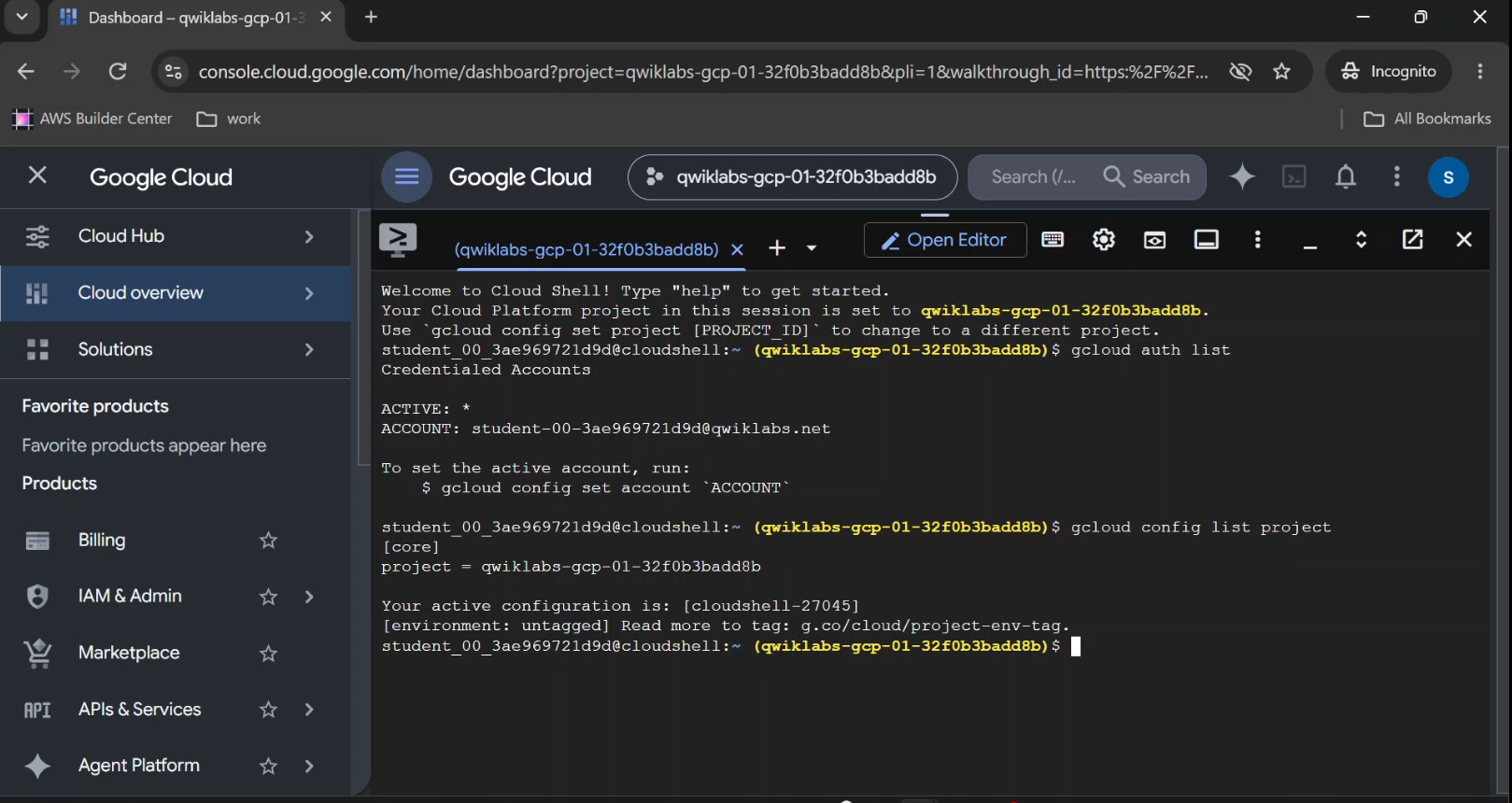Viewport: 1512px width, 803px height.
Task: Click the Open Editor button
Action: [x=945, y=240]
